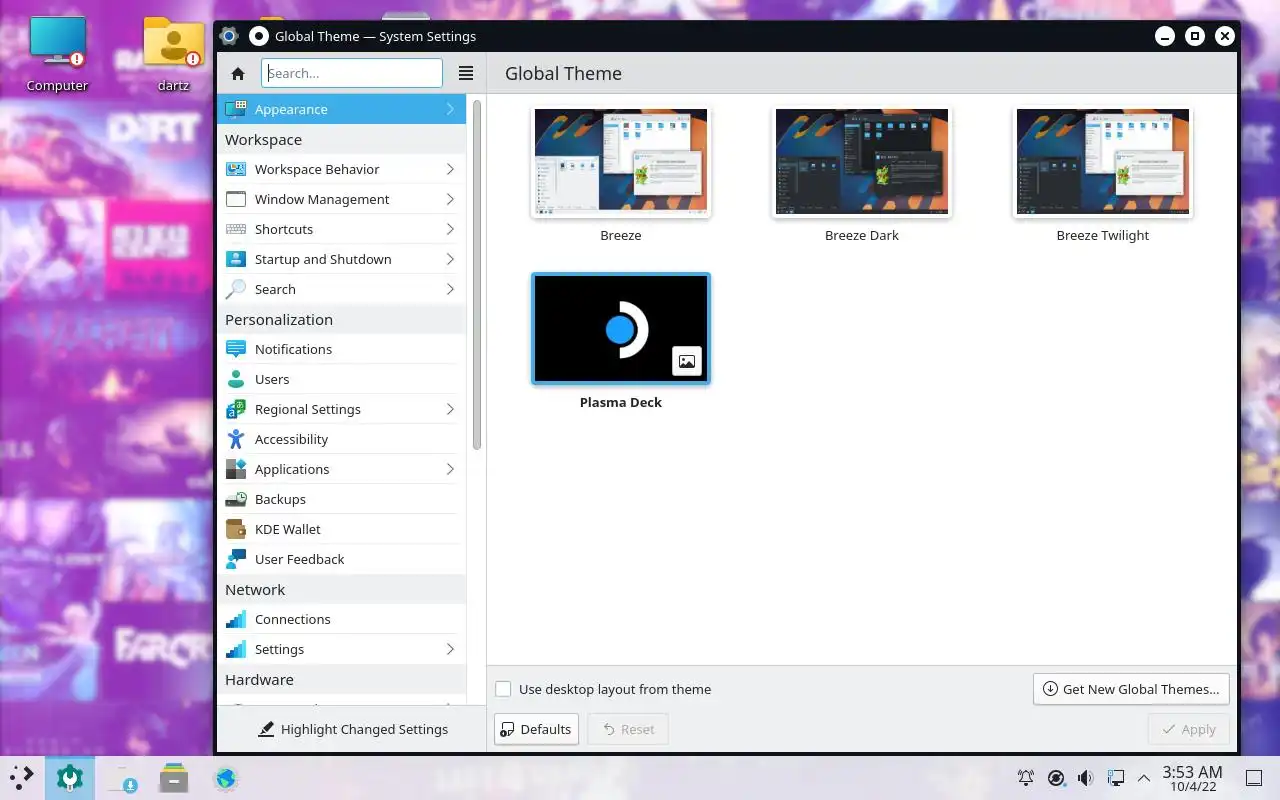Open the User Feedback settings entry
Image resolution: width=1280 pixels, height=800 pixels.
(341, 559)
